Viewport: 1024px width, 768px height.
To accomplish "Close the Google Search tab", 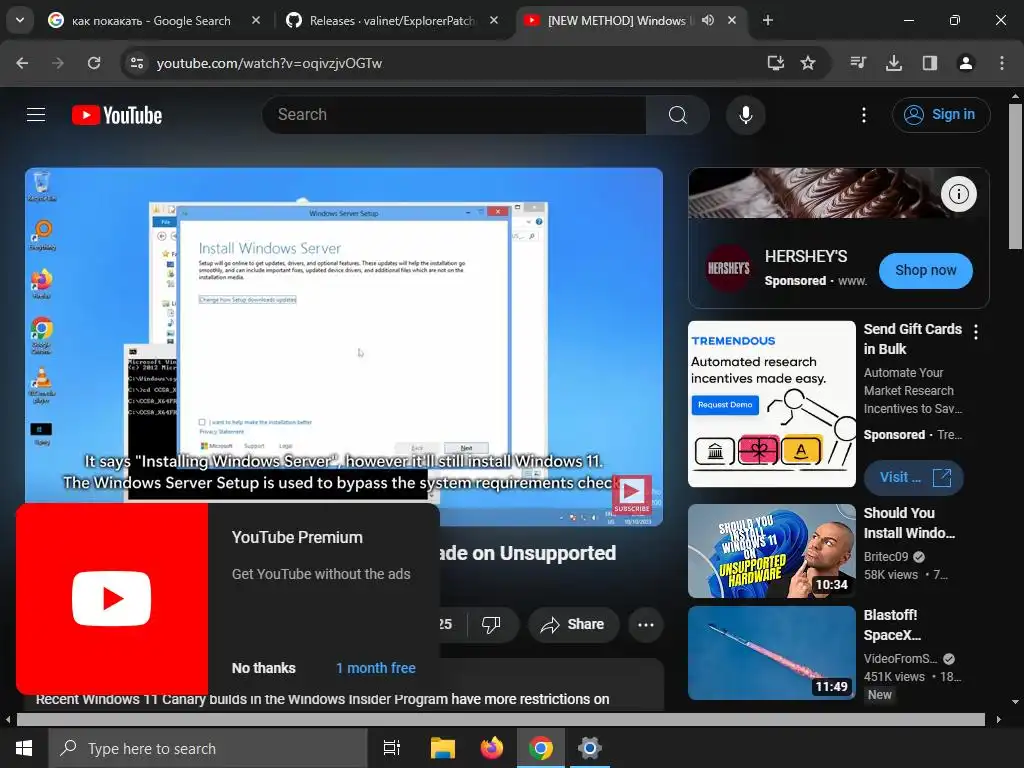I will tap(256, 20).
